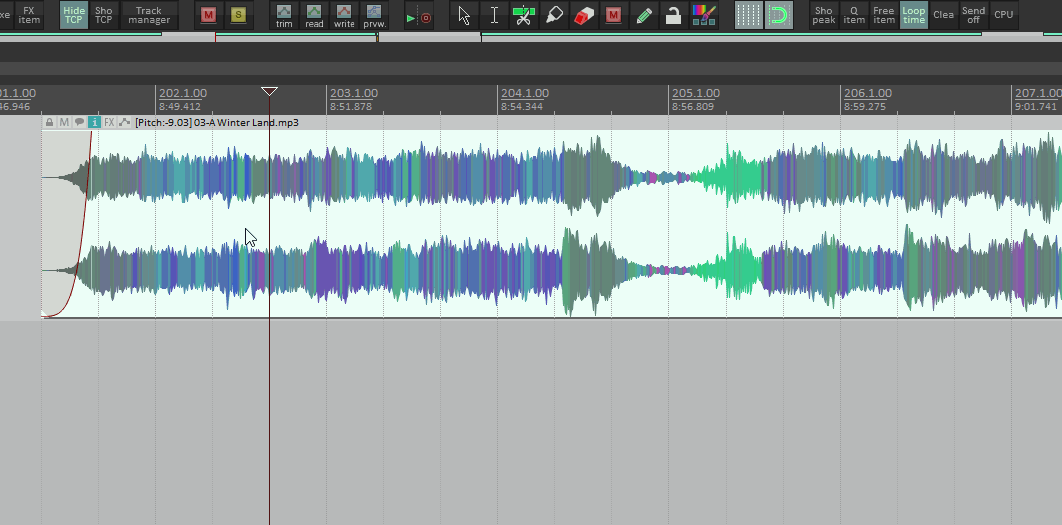Click the item lock icon on A Winter Land
This screenshot has width=1062, height=525.
pyautogui.click(x=49, y=123)
